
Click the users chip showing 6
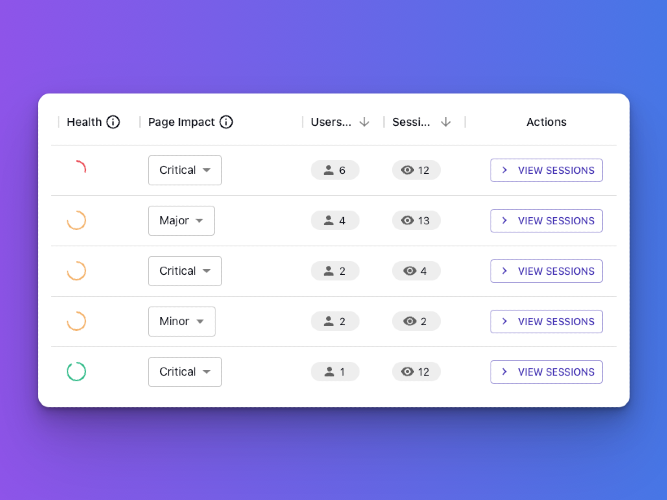click(335, 170)
